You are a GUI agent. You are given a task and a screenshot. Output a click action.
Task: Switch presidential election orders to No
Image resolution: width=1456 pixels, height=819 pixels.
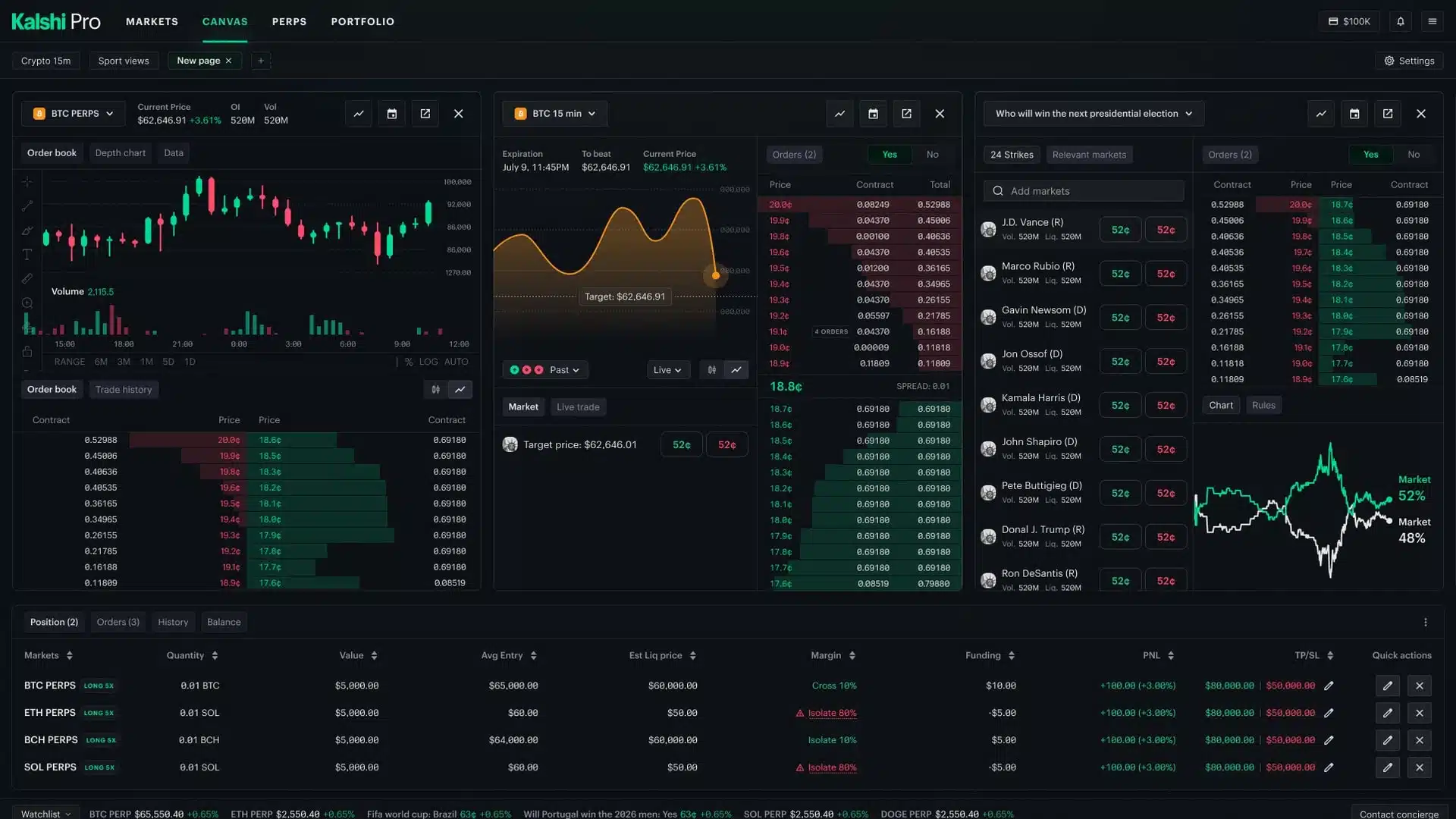pyautogui.click(x=1414, y=155)
